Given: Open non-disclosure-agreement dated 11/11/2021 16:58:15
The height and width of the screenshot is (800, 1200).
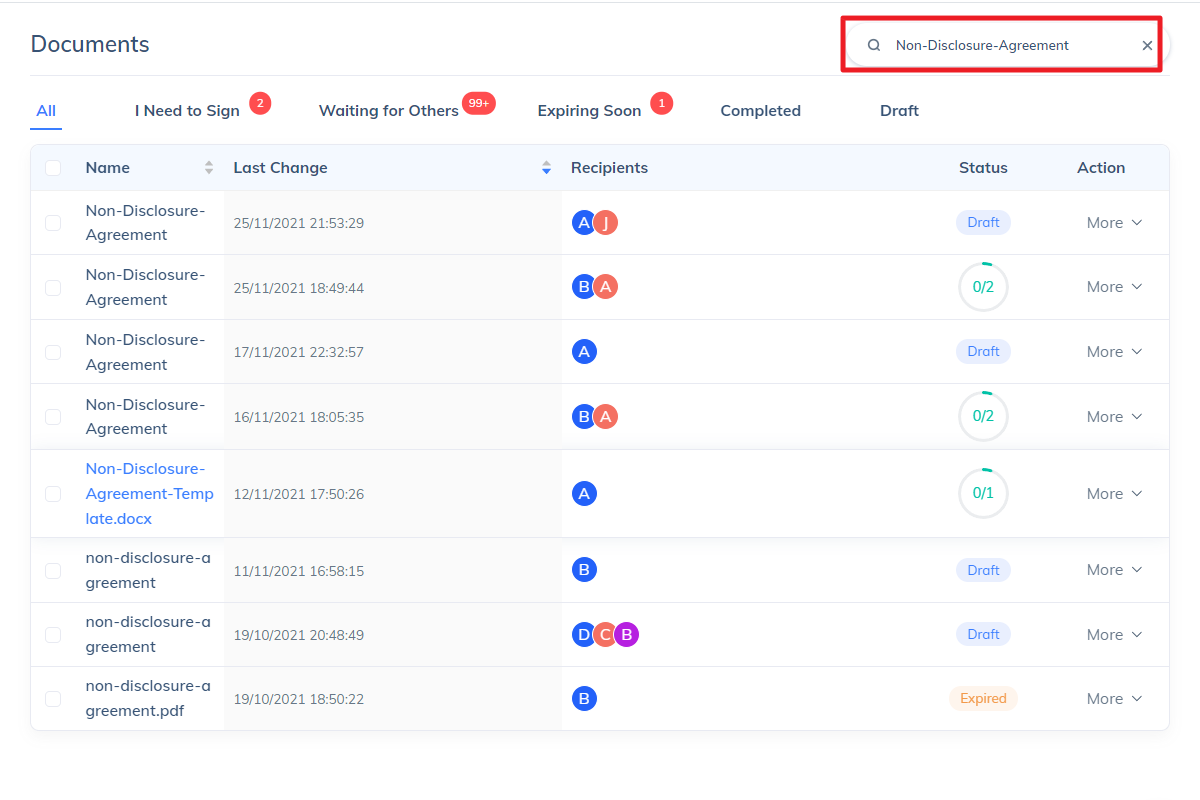Looking at the screenshot, I should (148, 570).
